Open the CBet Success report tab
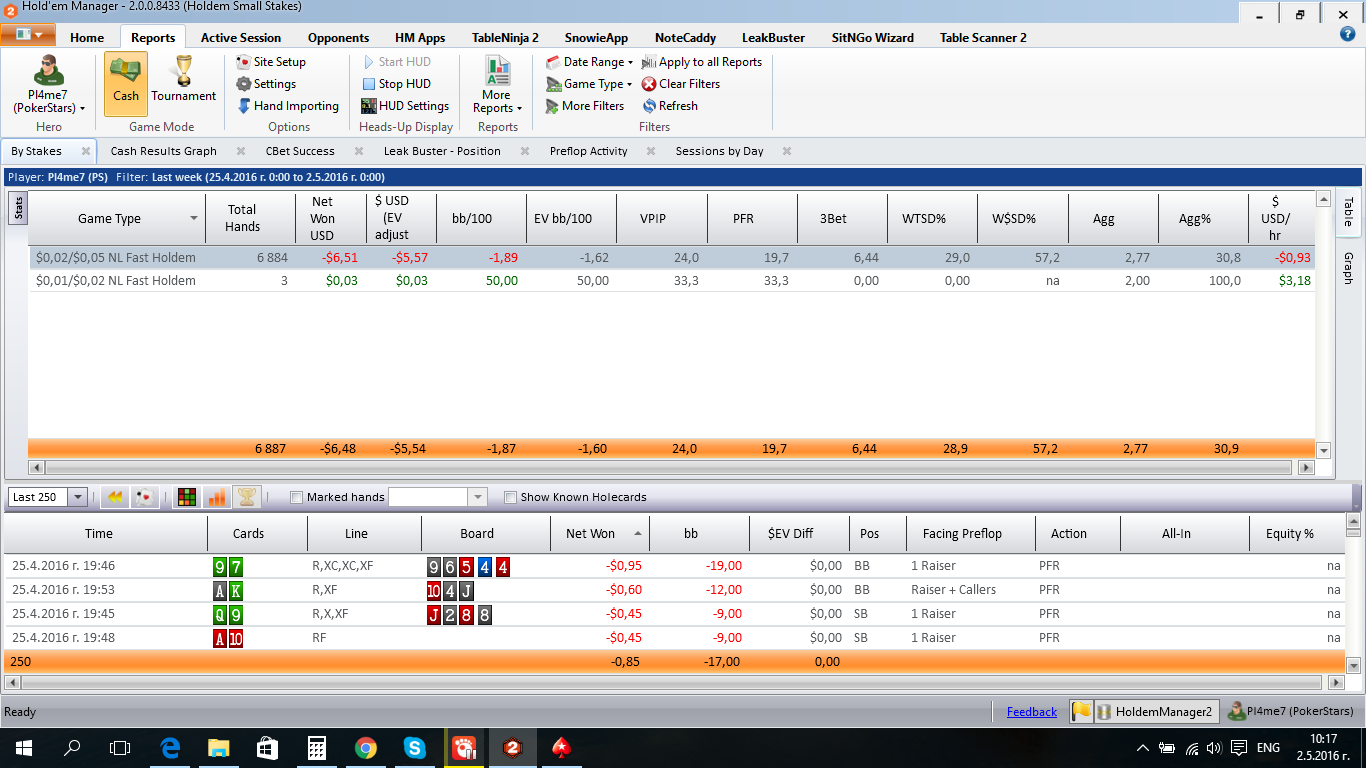Image resolution: width=1366 pixels, height=768 pixels. 300,152
